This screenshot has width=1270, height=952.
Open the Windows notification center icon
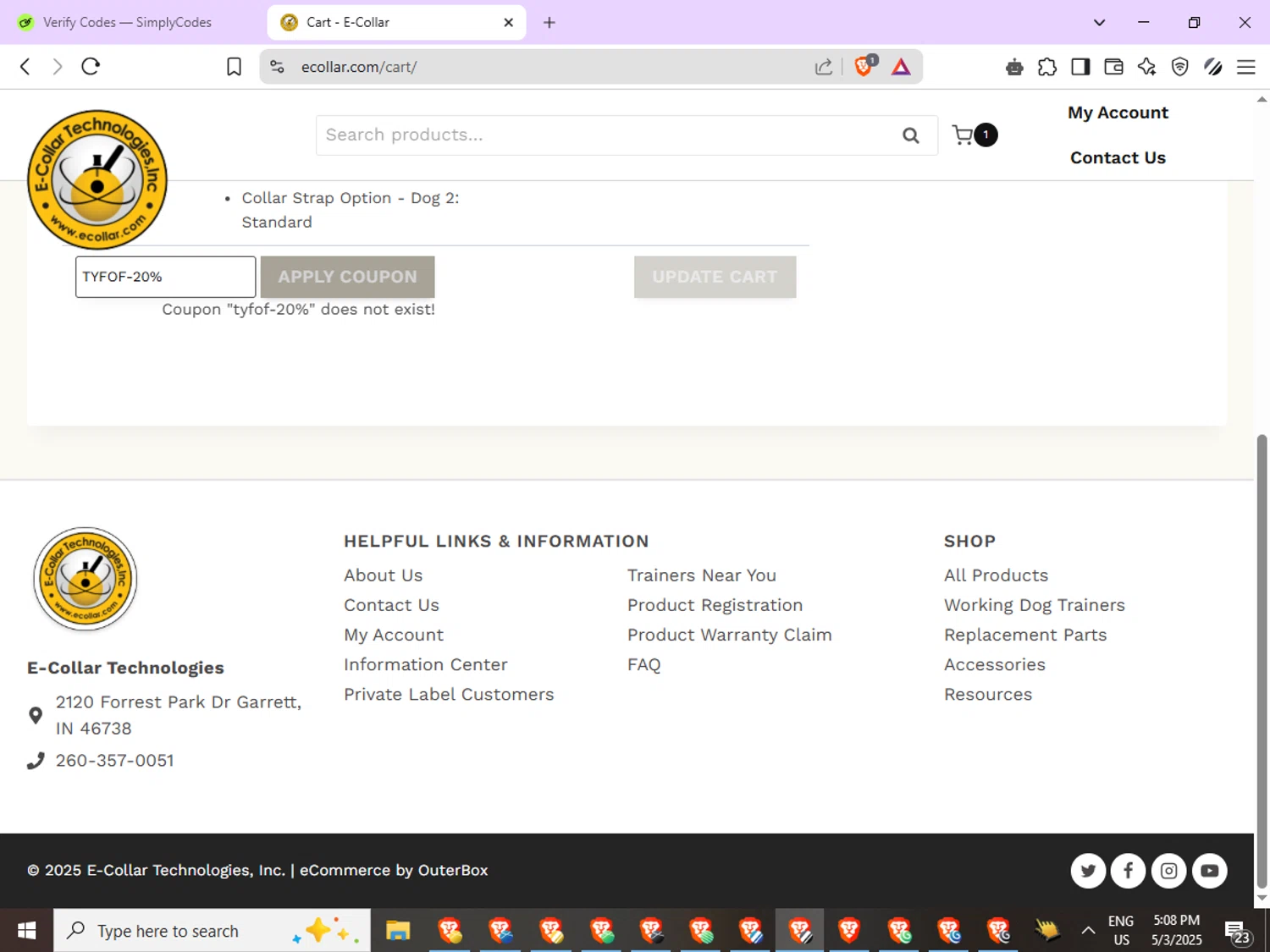point(1237,932)
